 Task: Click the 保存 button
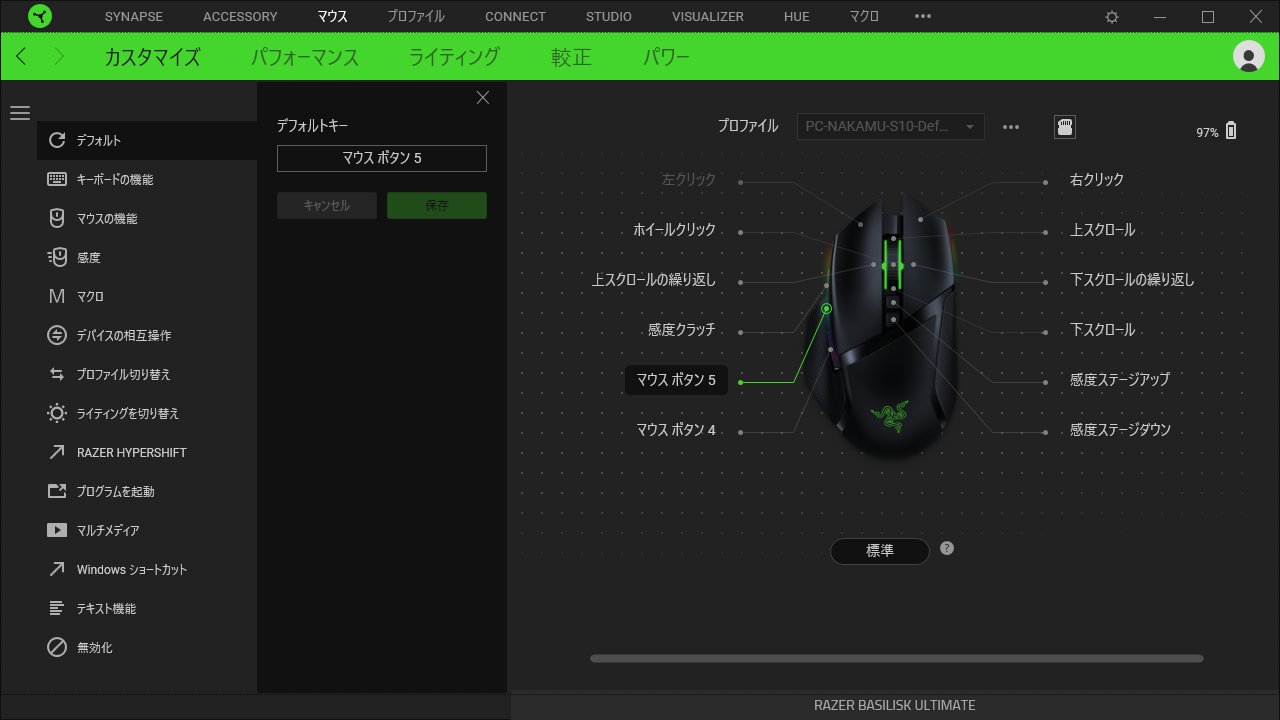click(437, 205)
